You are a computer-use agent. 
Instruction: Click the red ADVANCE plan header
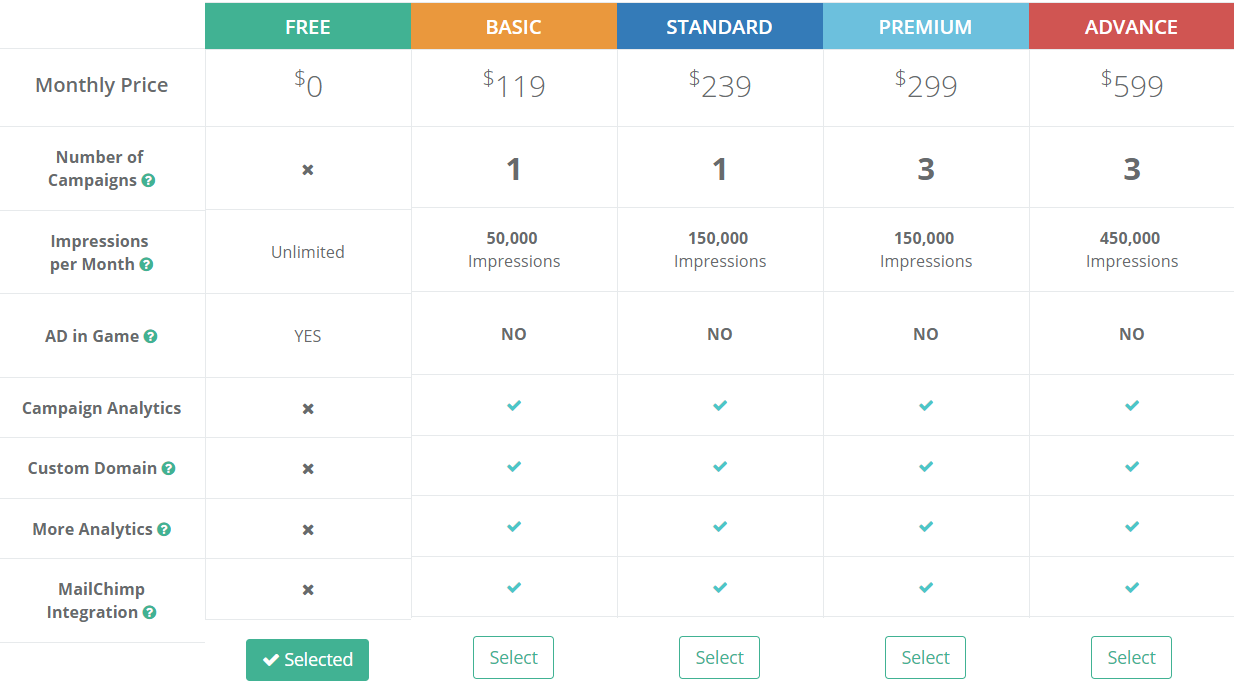(1132, 27)
